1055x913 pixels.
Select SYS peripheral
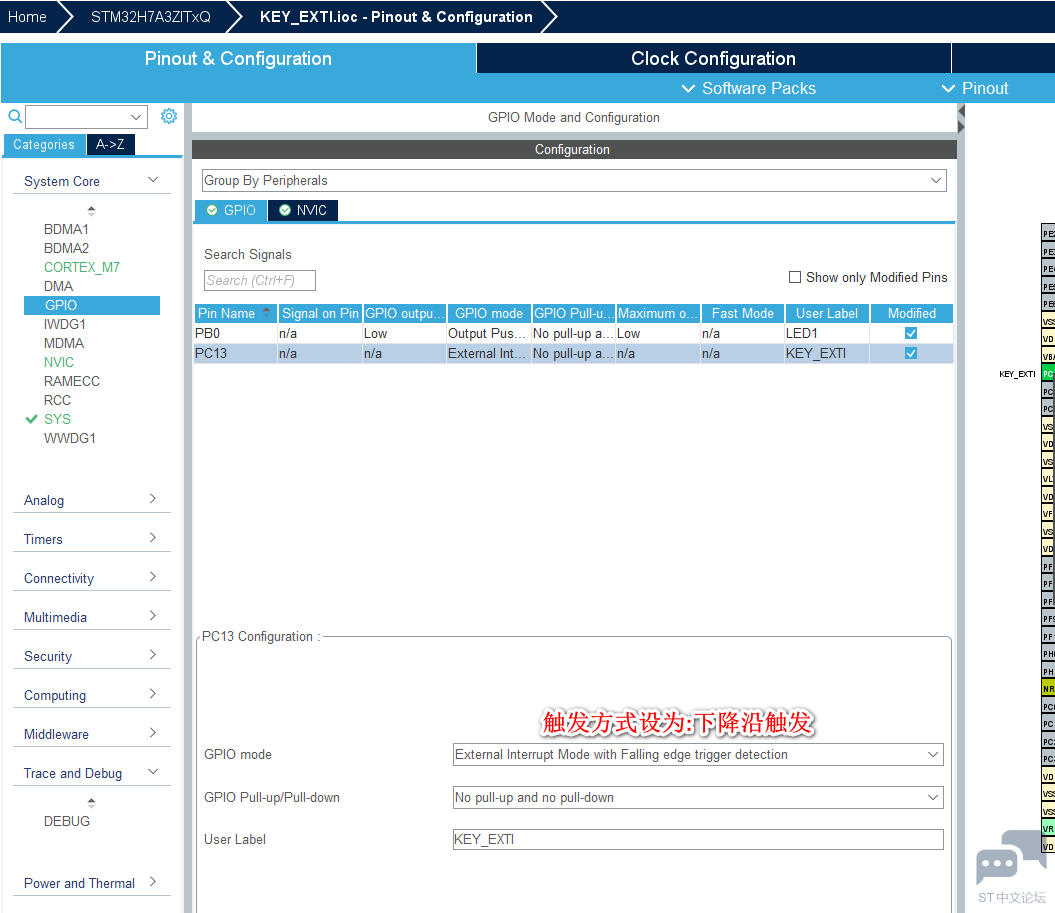[x=57, y=419]
